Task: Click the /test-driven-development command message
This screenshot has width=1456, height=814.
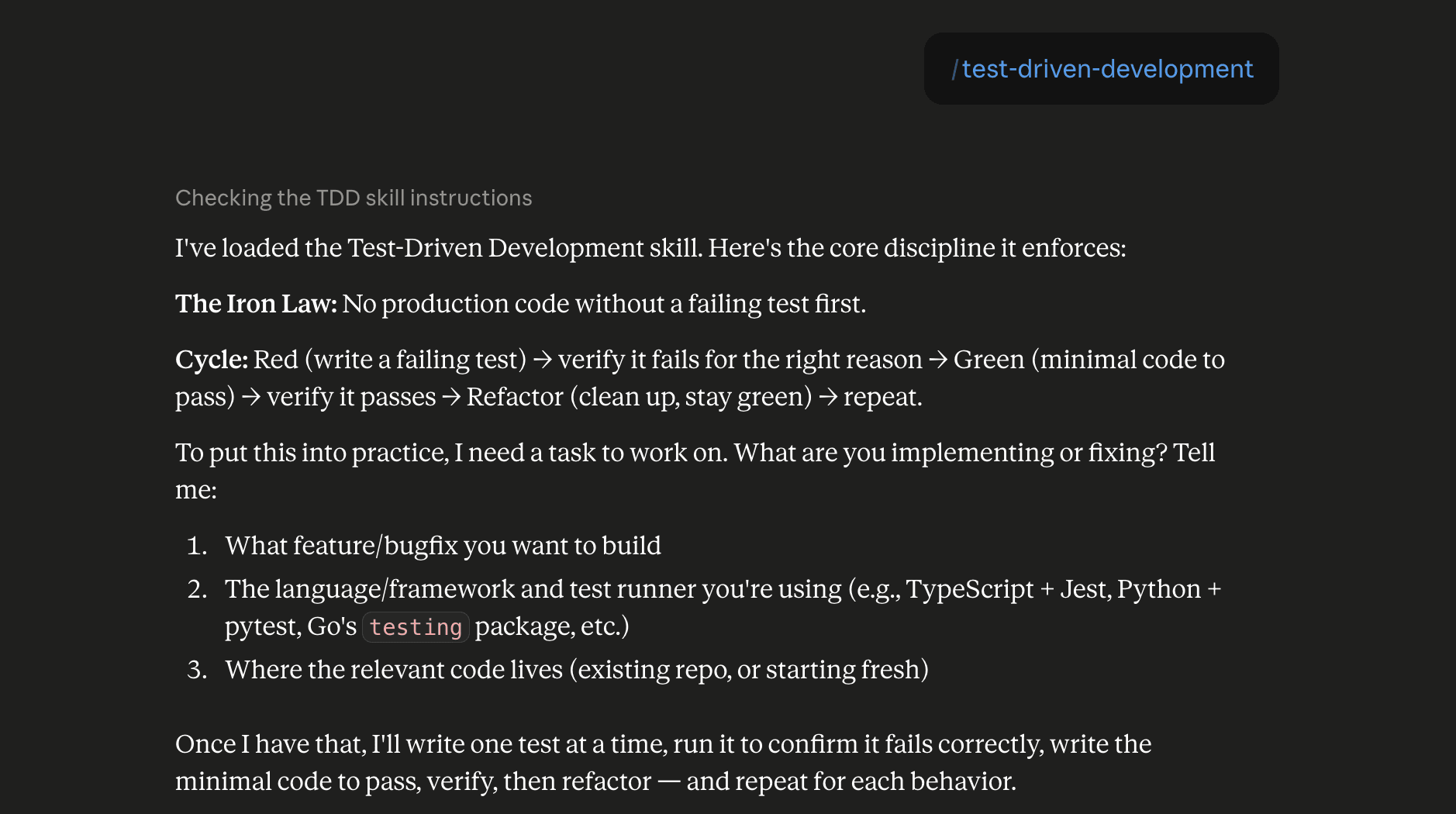Action: (x=1101, y=69)
